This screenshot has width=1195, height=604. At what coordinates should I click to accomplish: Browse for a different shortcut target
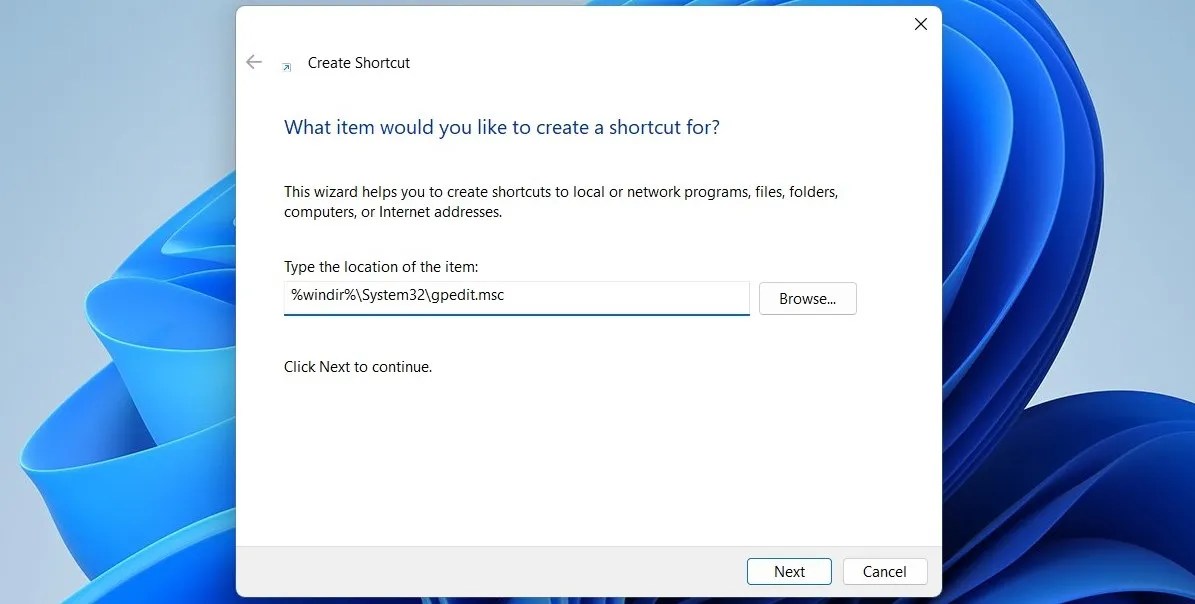(807, 298)
